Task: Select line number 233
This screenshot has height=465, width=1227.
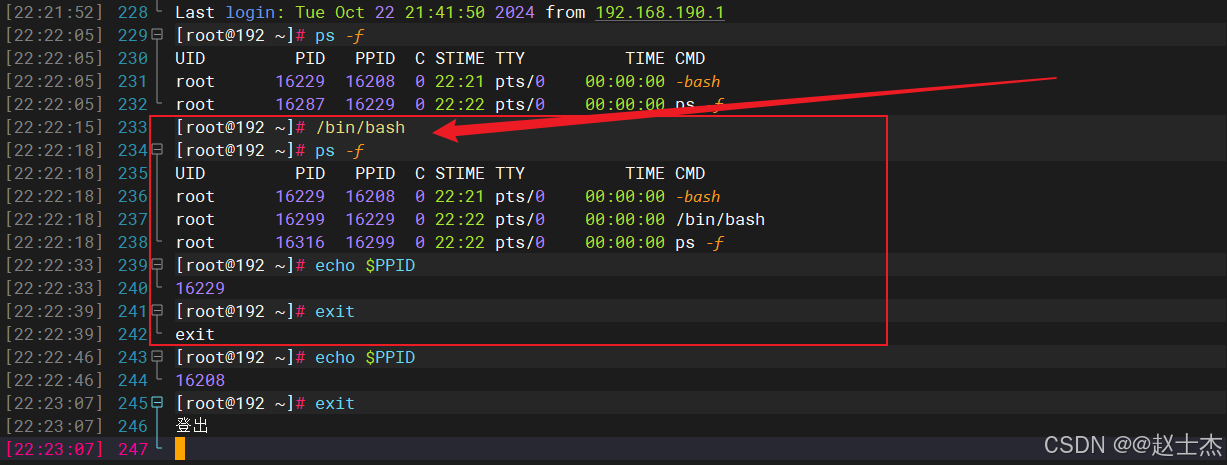Action: [x=132, y=128]
